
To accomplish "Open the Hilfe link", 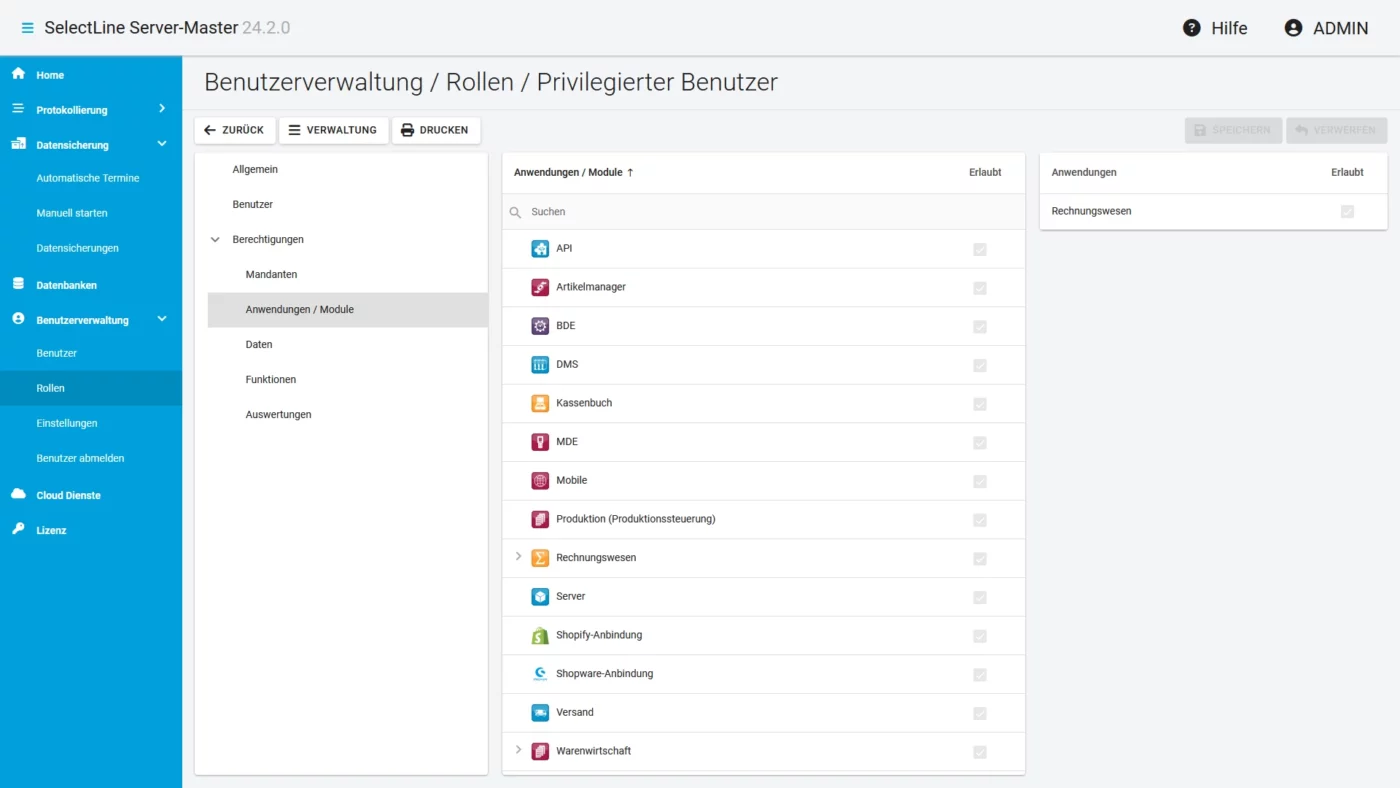I will 1229,28.
